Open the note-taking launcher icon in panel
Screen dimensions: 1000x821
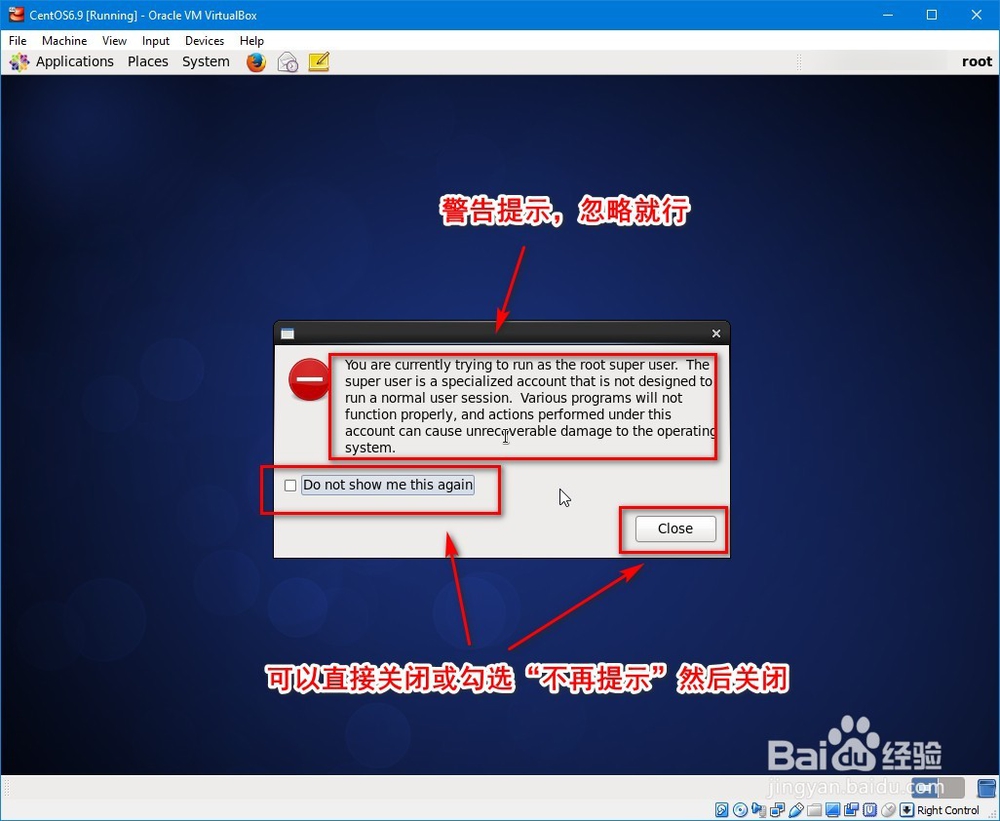pos(319,61)
